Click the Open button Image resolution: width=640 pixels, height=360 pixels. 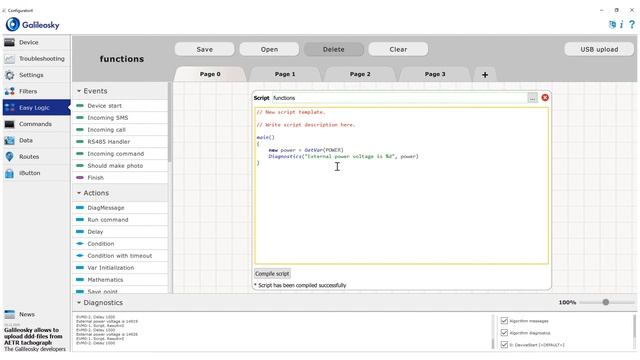[x=269, y=49]
